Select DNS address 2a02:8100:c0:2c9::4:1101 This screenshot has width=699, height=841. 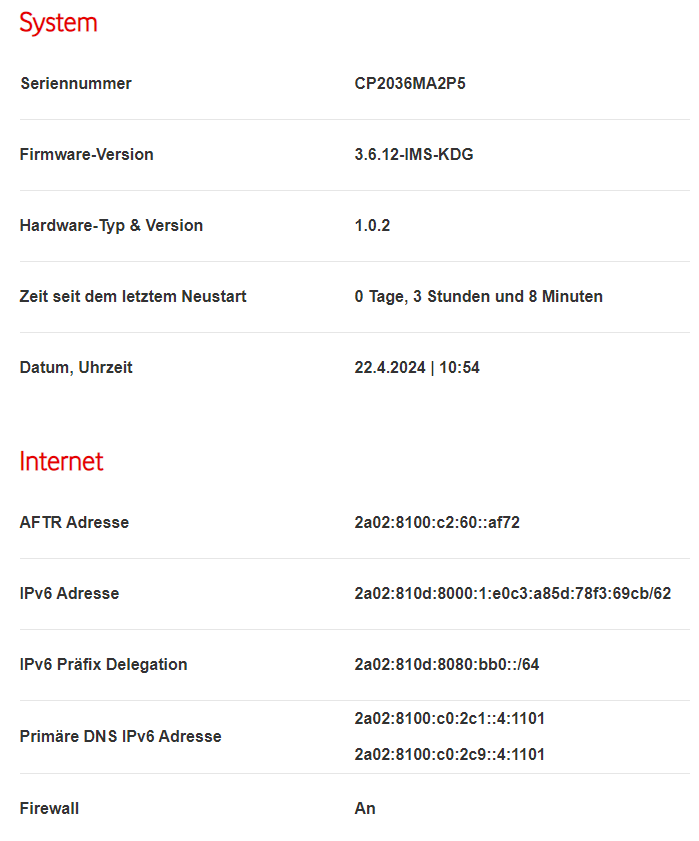pyautogui.click(x=450, y=754)
